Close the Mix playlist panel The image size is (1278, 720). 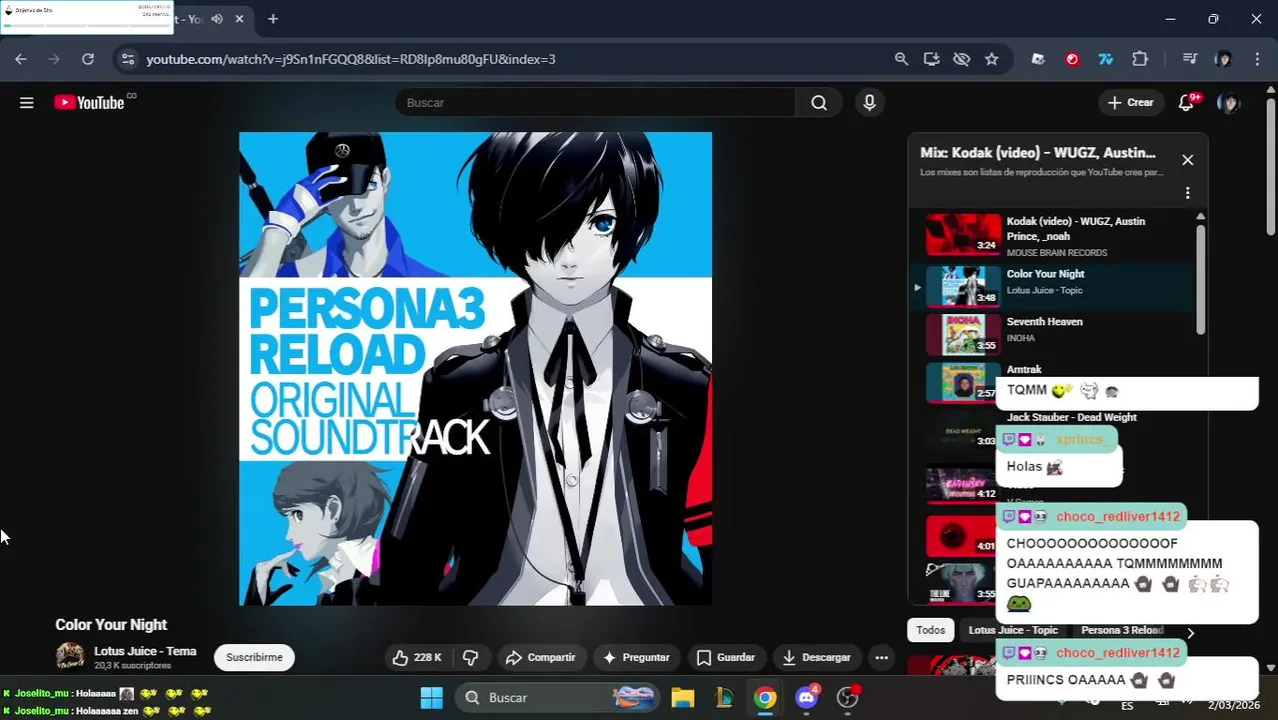1187,160
